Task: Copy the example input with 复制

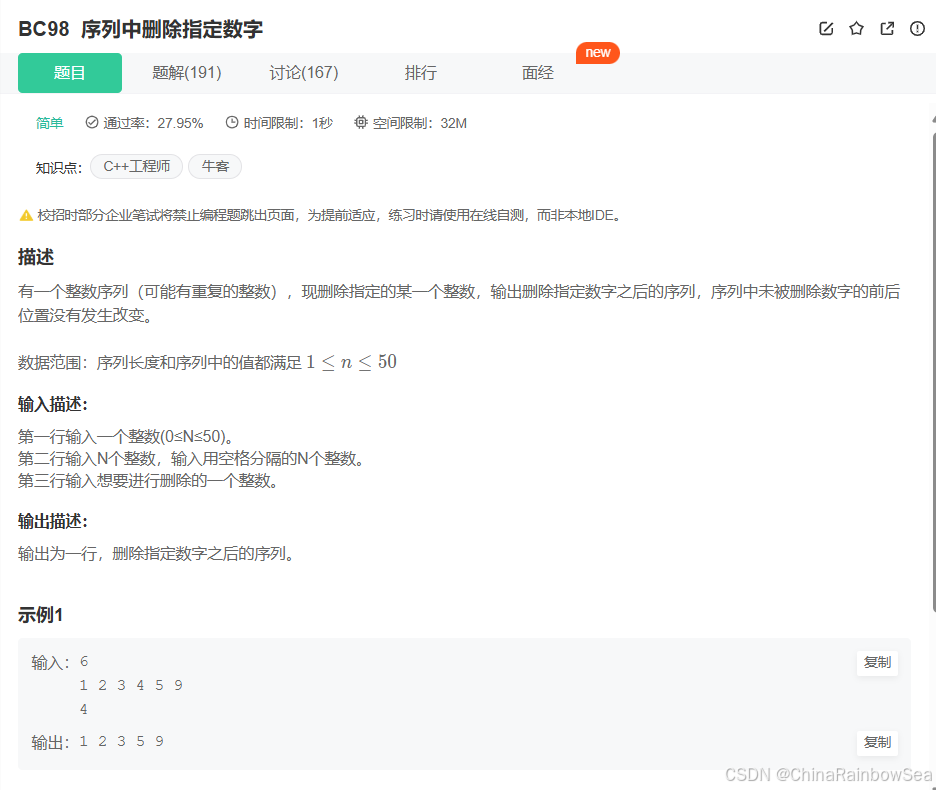Action: pyautogui.click(x=877, y=663)
